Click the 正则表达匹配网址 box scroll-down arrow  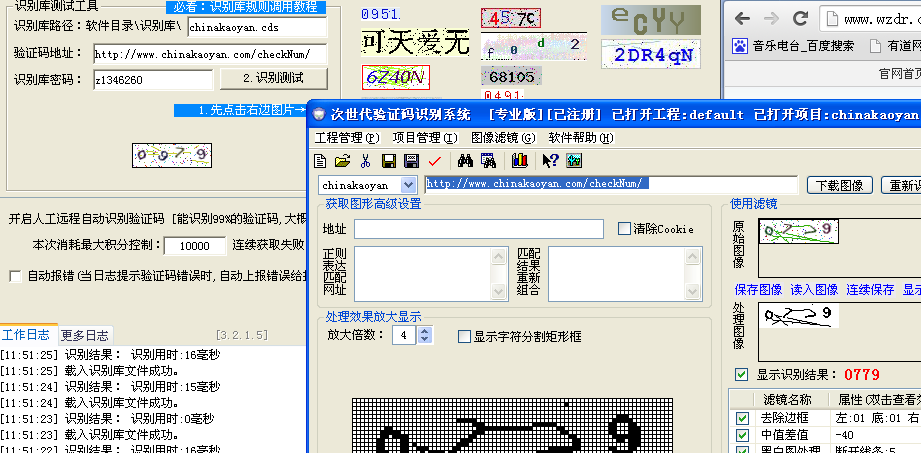click(x=499, y=291)
